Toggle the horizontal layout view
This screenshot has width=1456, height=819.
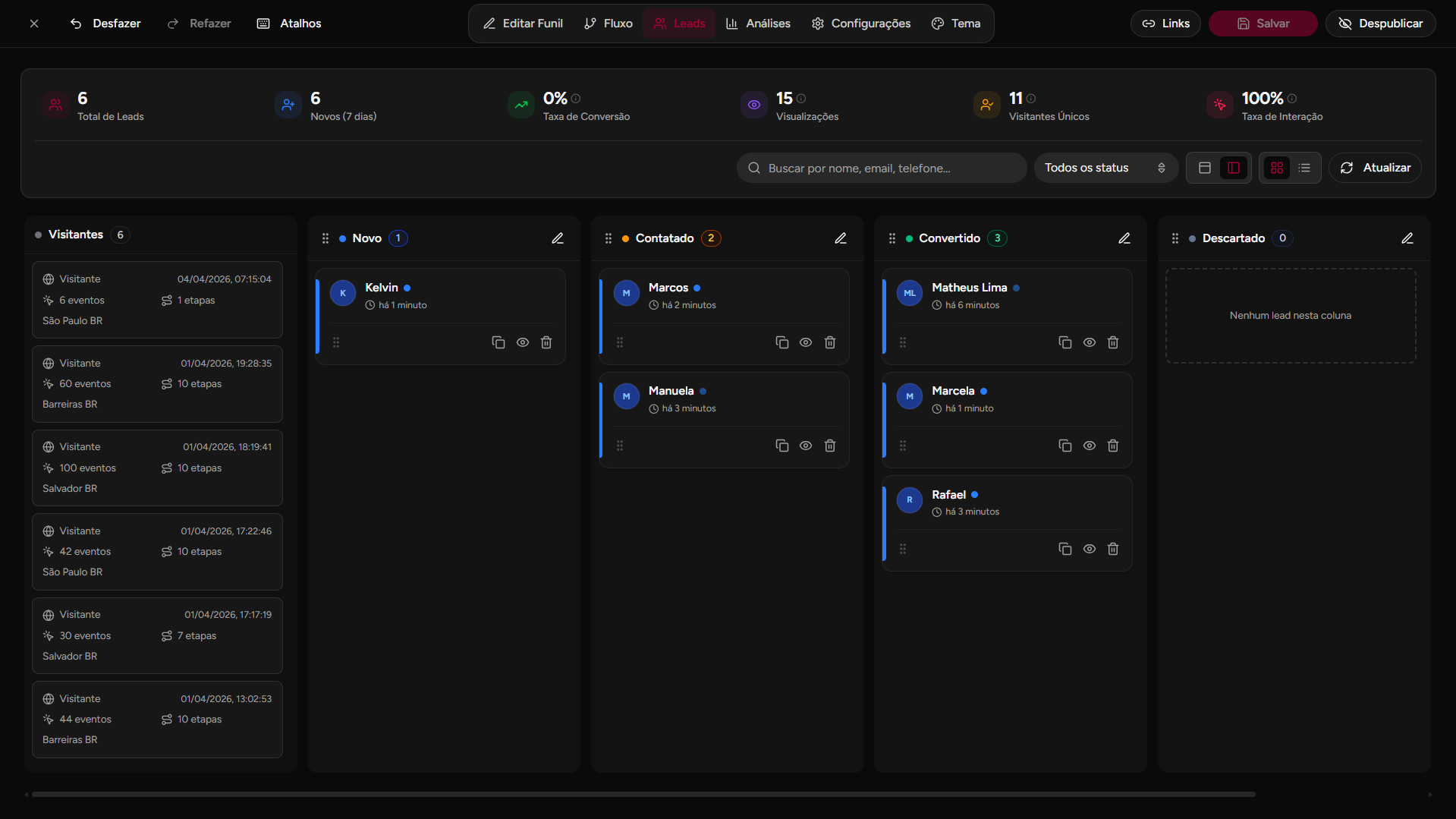coord(1204,168)
